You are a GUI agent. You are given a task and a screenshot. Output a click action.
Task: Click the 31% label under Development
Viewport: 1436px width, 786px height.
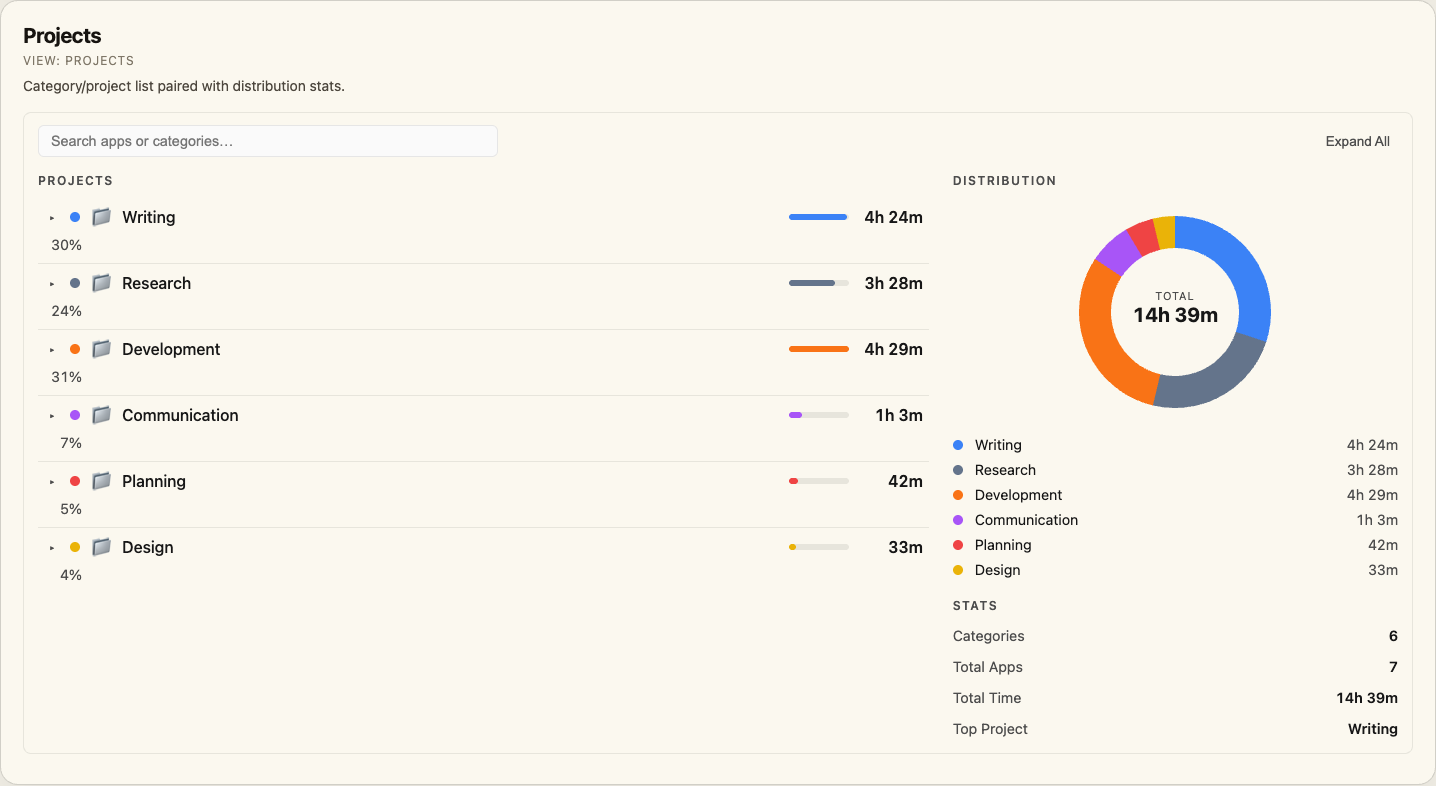point(66,377)
